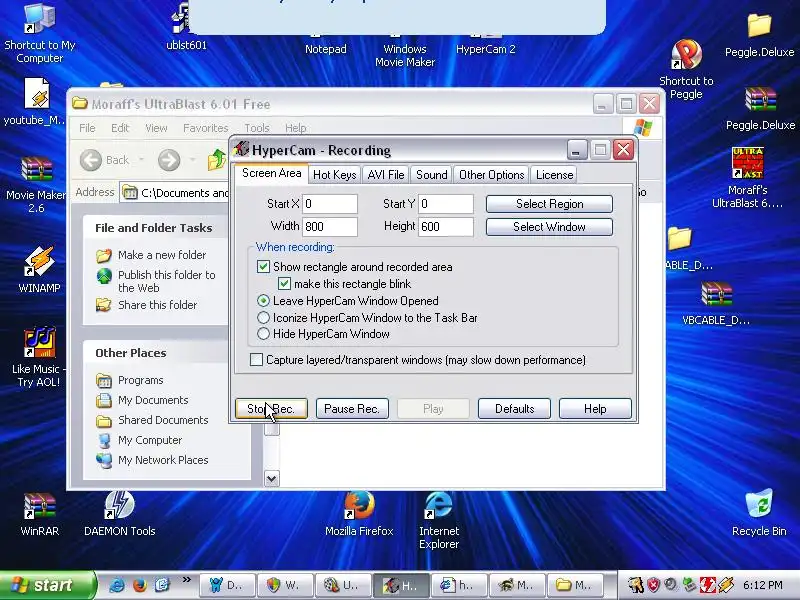Select the Screen Area tab

coord(271,173)
